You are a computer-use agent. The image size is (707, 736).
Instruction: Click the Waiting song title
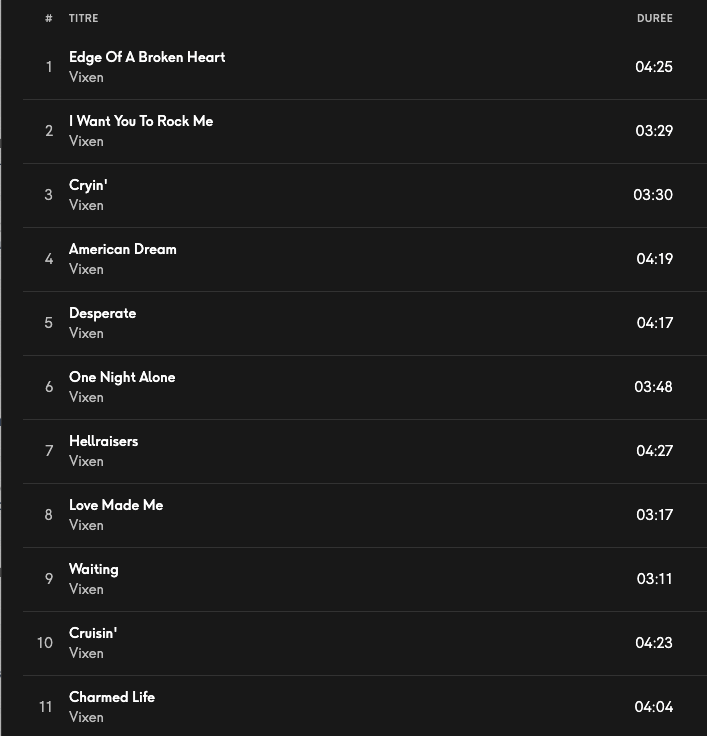coord(93,569)
